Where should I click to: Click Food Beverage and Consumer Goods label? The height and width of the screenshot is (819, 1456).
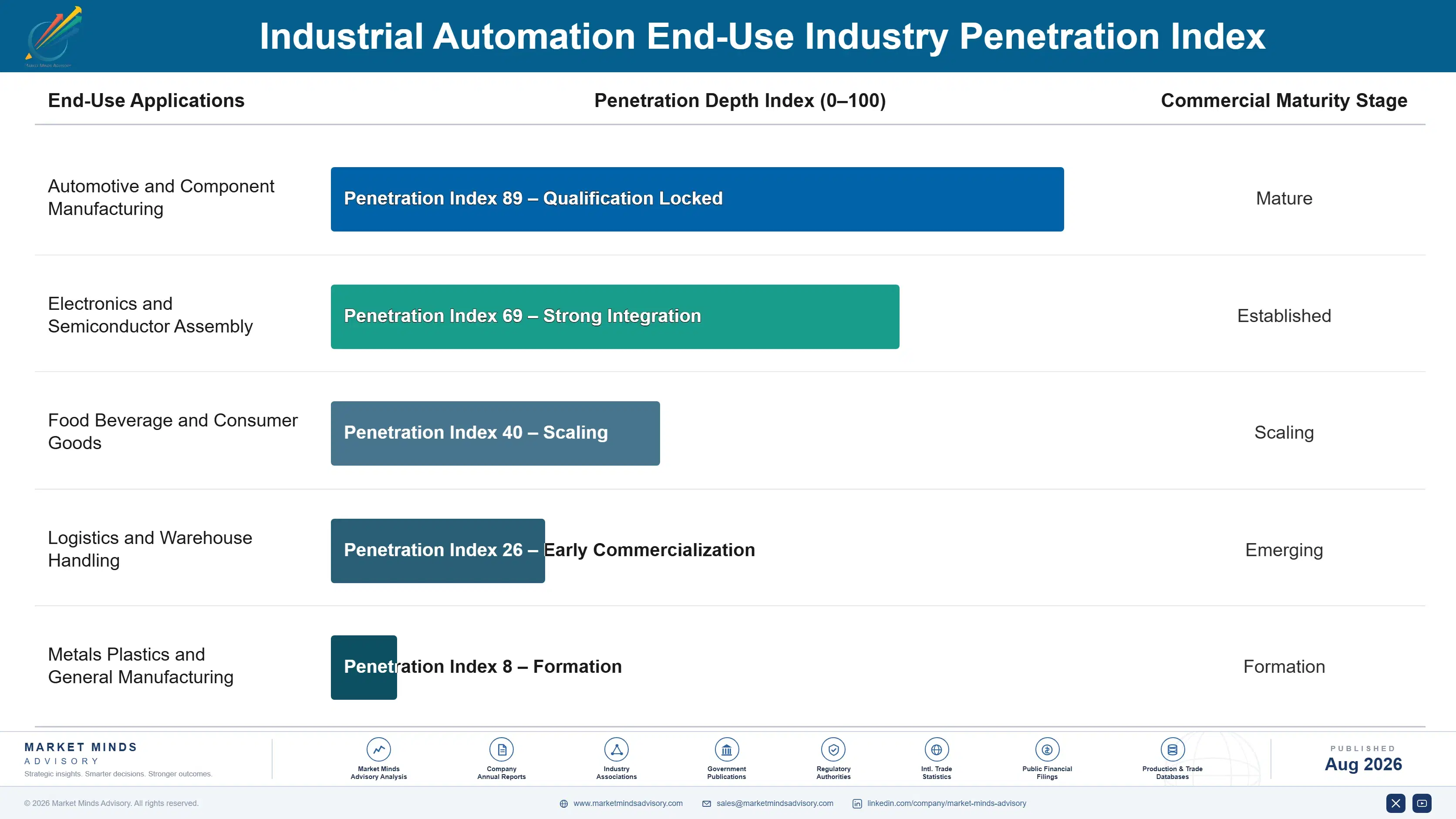click(172, 432)
